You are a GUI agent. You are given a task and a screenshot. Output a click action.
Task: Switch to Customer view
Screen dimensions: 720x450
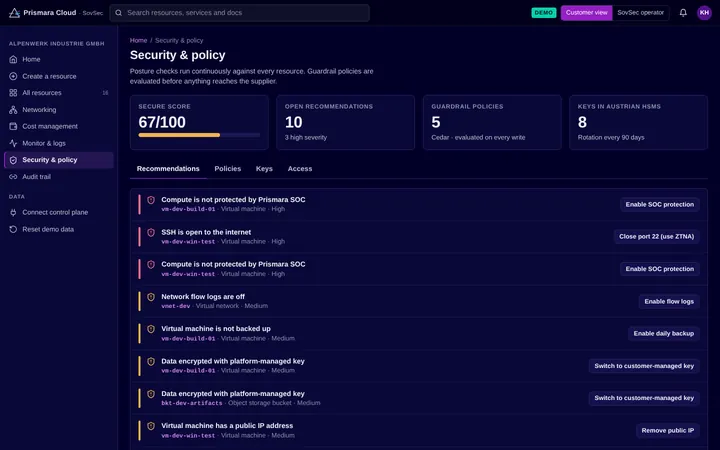(x=586, y=13)
